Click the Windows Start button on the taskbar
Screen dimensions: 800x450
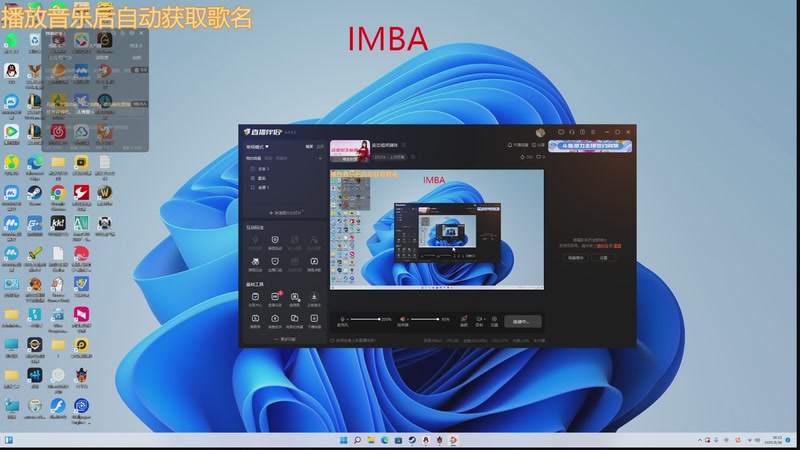click(344, 440)
